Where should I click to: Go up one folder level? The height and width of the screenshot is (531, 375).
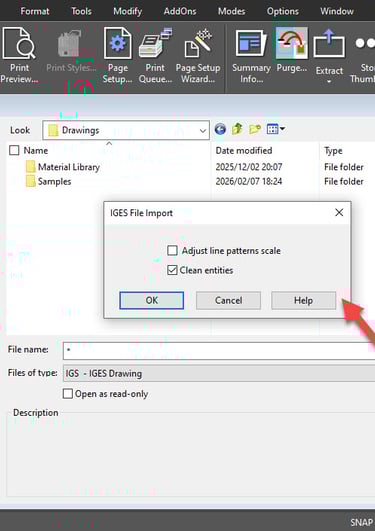tap(237, 129)
